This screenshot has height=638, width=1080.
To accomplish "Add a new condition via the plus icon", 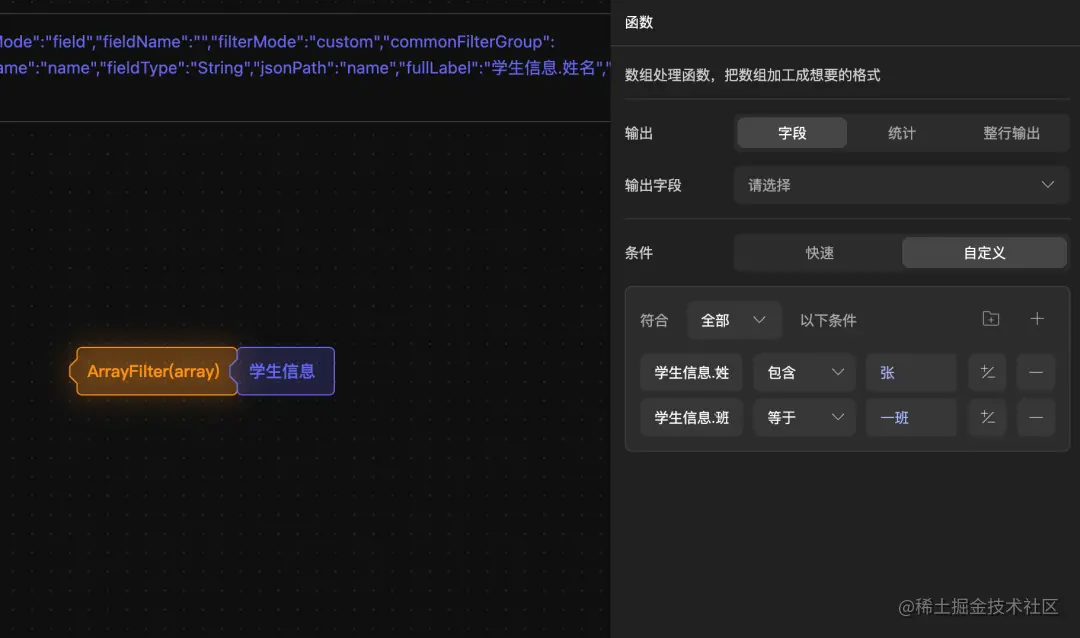I will point(1037,318).
